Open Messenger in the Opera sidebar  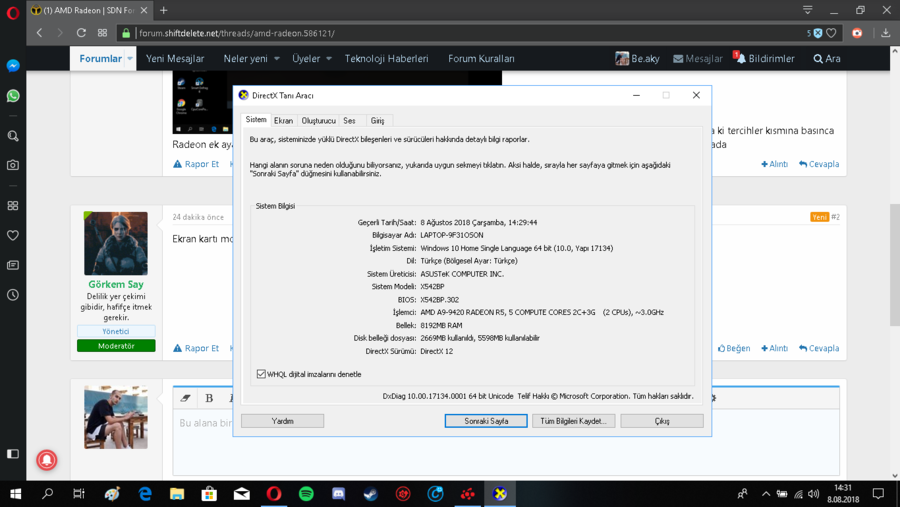pyautogui.click(x=13, y=65)
